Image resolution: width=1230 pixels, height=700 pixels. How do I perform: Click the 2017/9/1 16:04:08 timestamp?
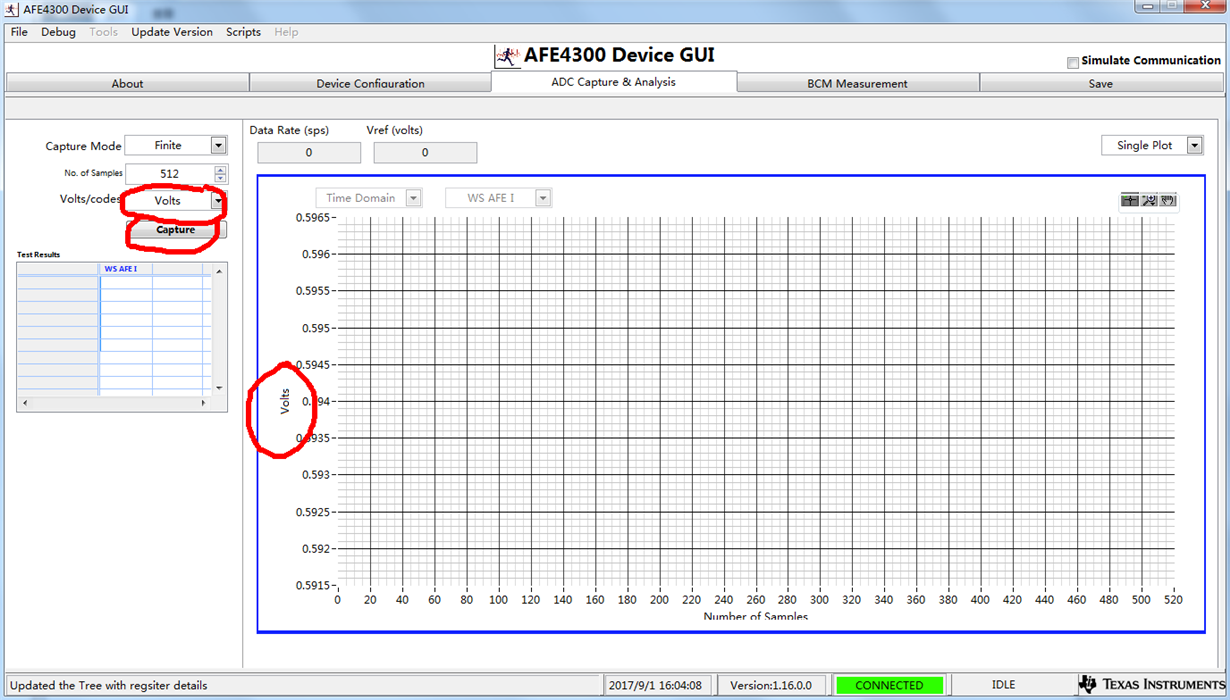(654, 685)
